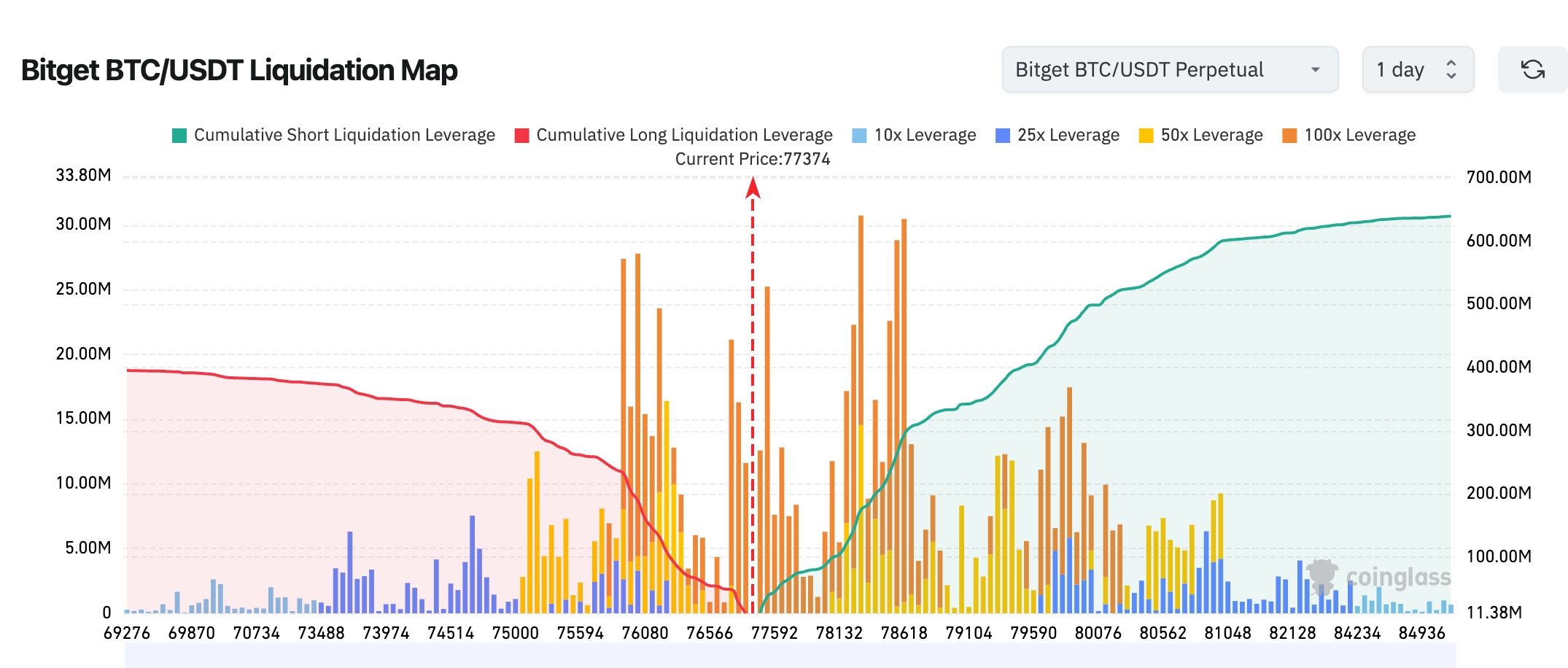The height and width of the screenshot is (668, 1568).
Task: Toggle Cumulative Long Liquidation Leverage legend
Action: [x=673, y=135]
